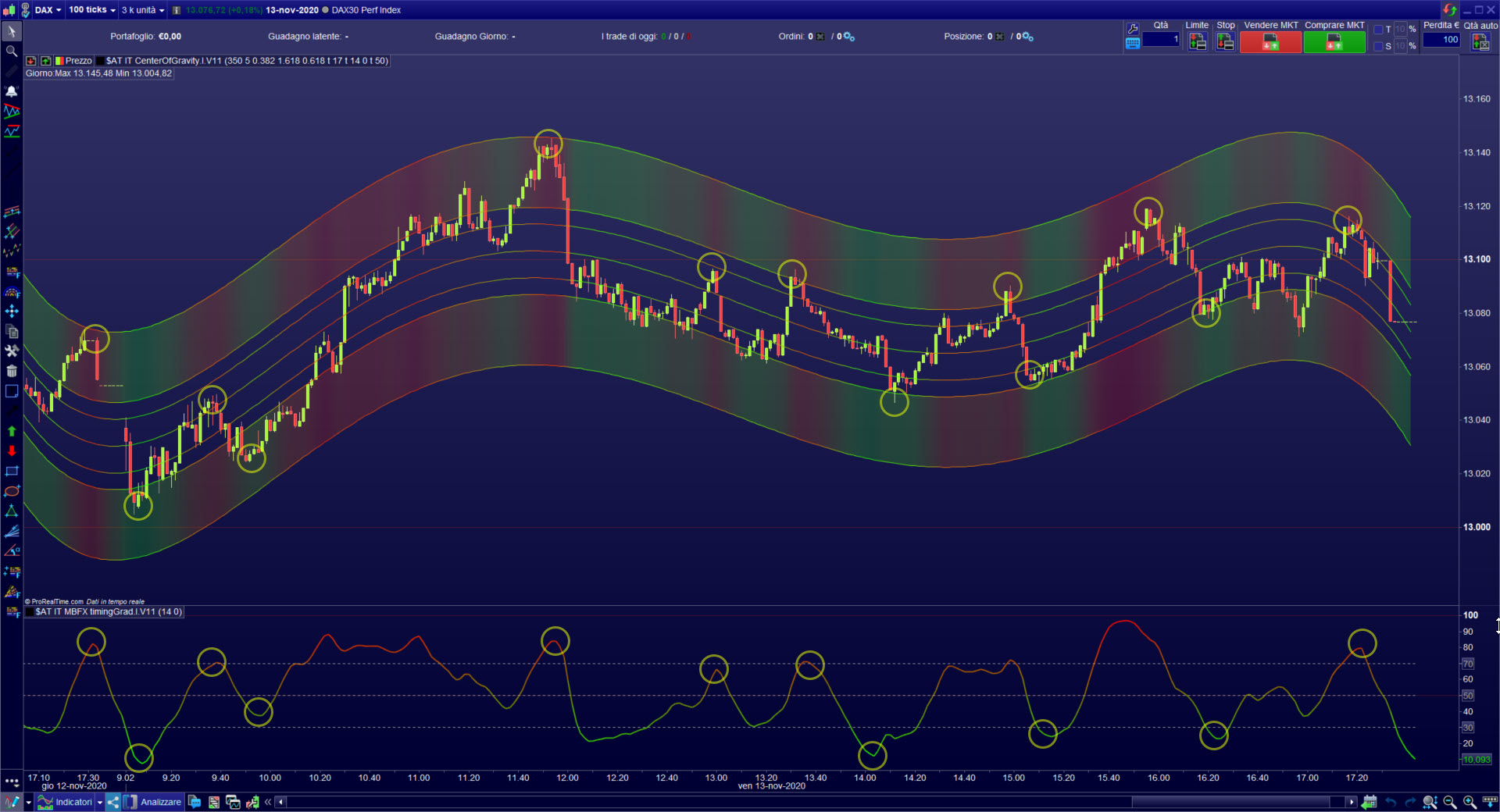Click the green up arrow drawing tool
This screenshot has height=812, width=1500.
(12, 431)
